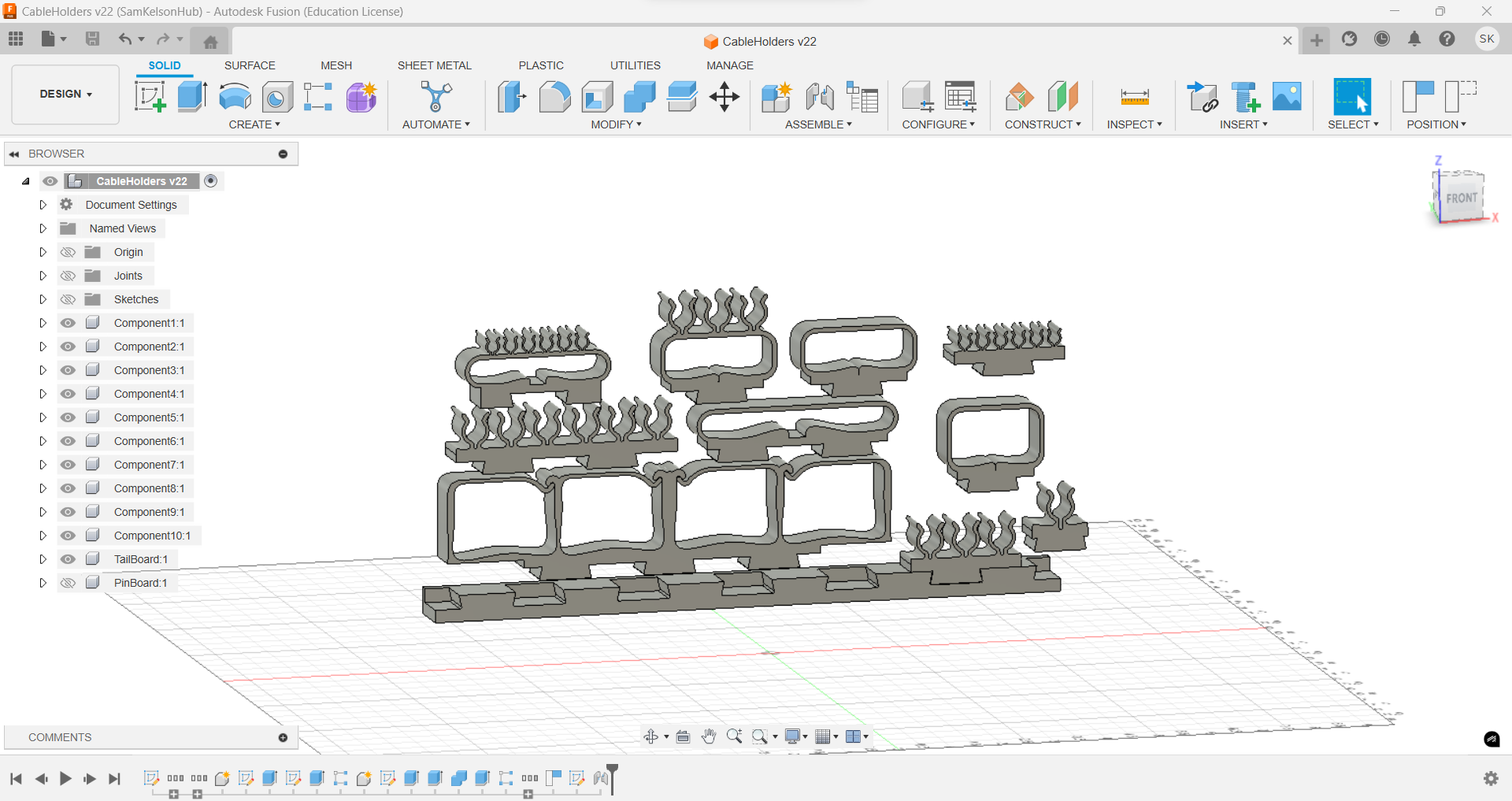Image resolution: width=1512 pixels, height=801 pixels.
Task: Expand the Document Settings node
Action: click(43, 205)
